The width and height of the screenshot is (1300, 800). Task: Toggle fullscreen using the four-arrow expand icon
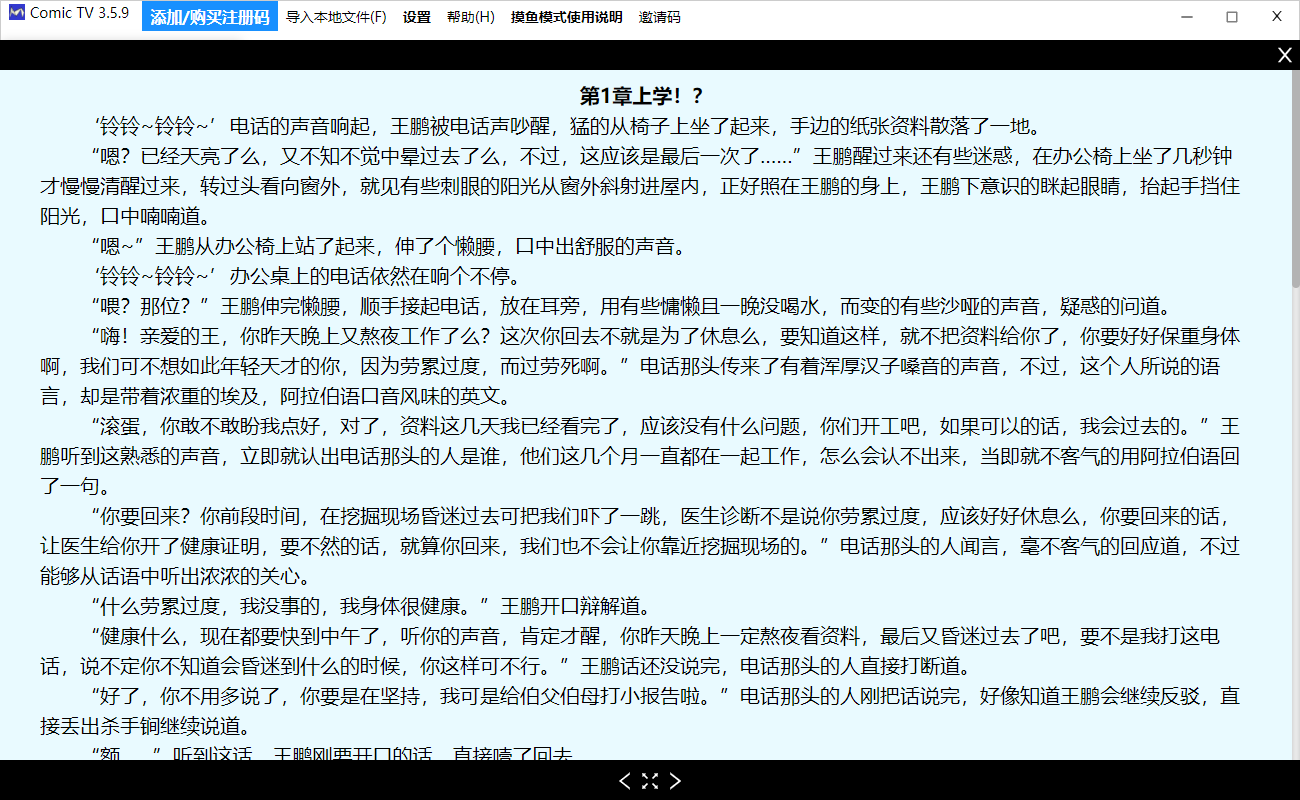coord(650,781)
